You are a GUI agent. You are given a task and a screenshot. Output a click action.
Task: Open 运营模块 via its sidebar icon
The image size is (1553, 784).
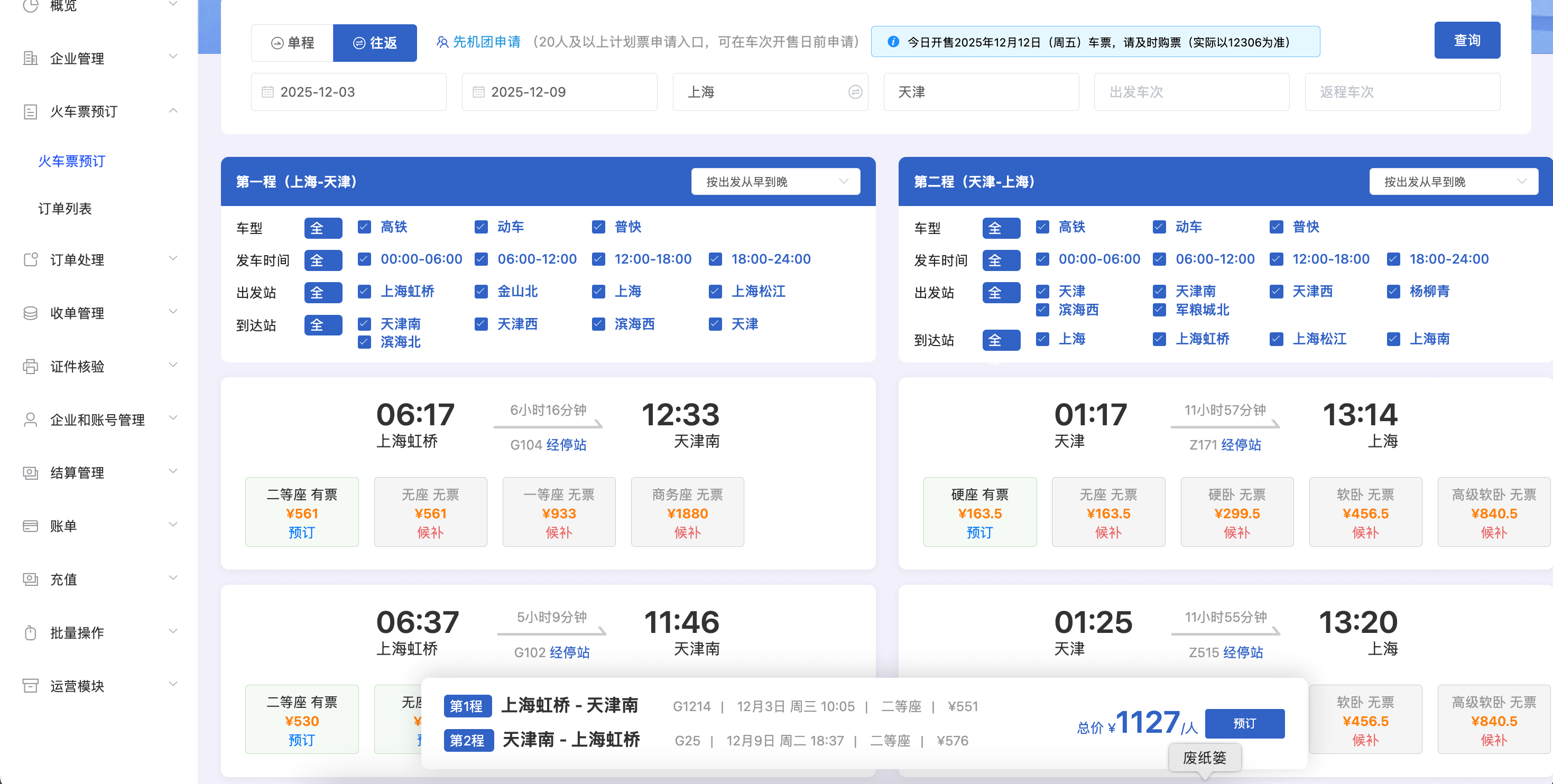(31, 685)
